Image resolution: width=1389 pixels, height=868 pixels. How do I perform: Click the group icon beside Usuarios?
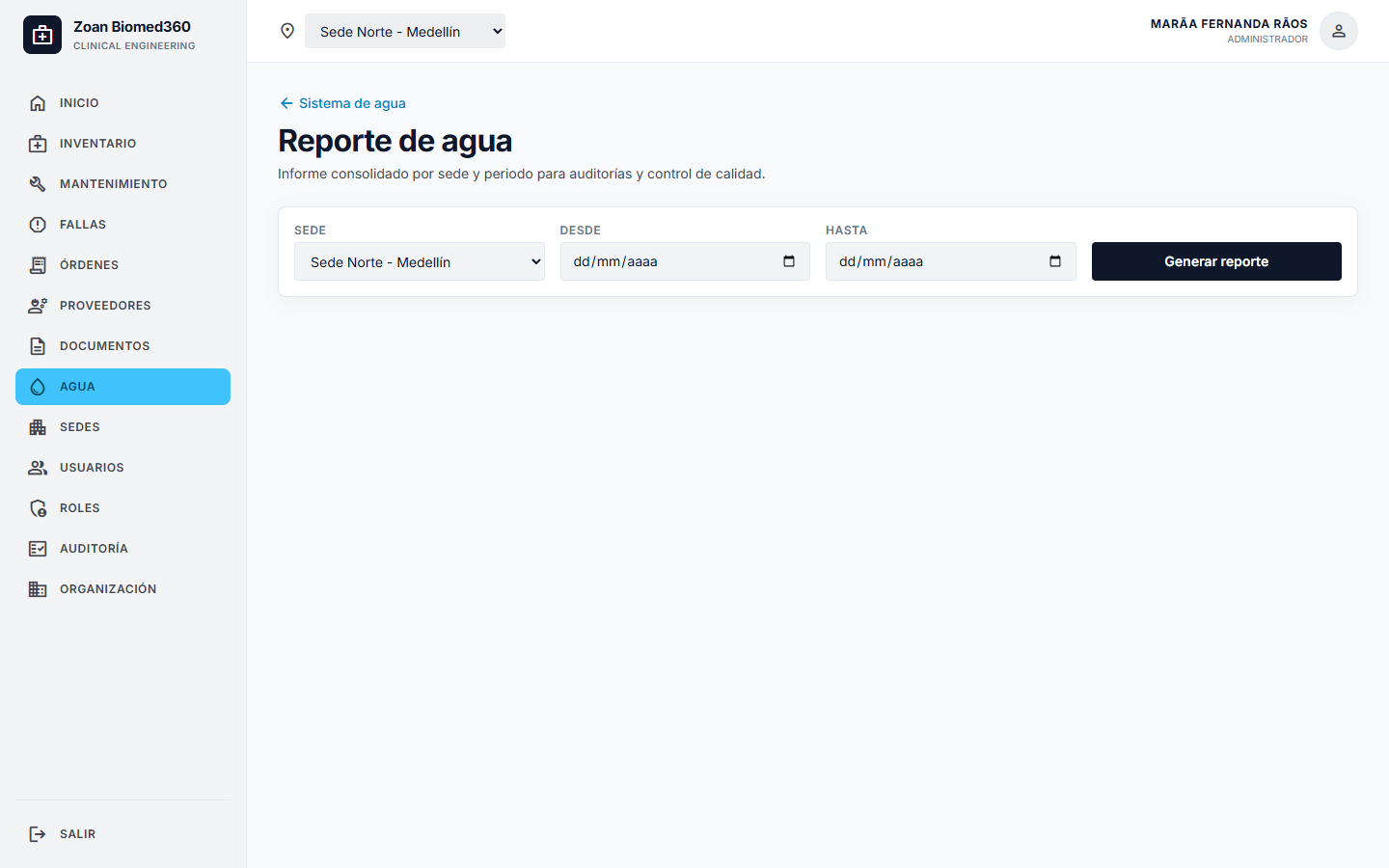(38, 468)
